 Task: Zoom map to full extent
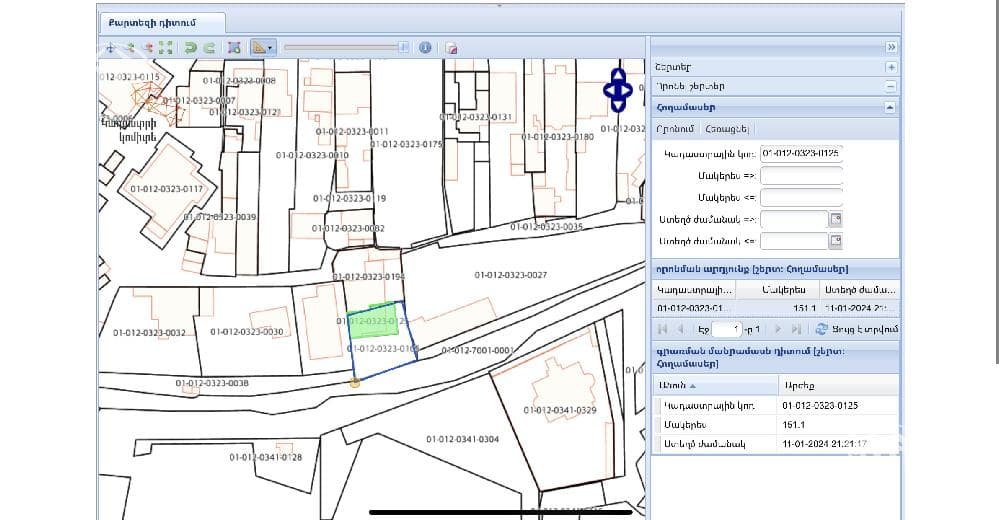point(166,48)
